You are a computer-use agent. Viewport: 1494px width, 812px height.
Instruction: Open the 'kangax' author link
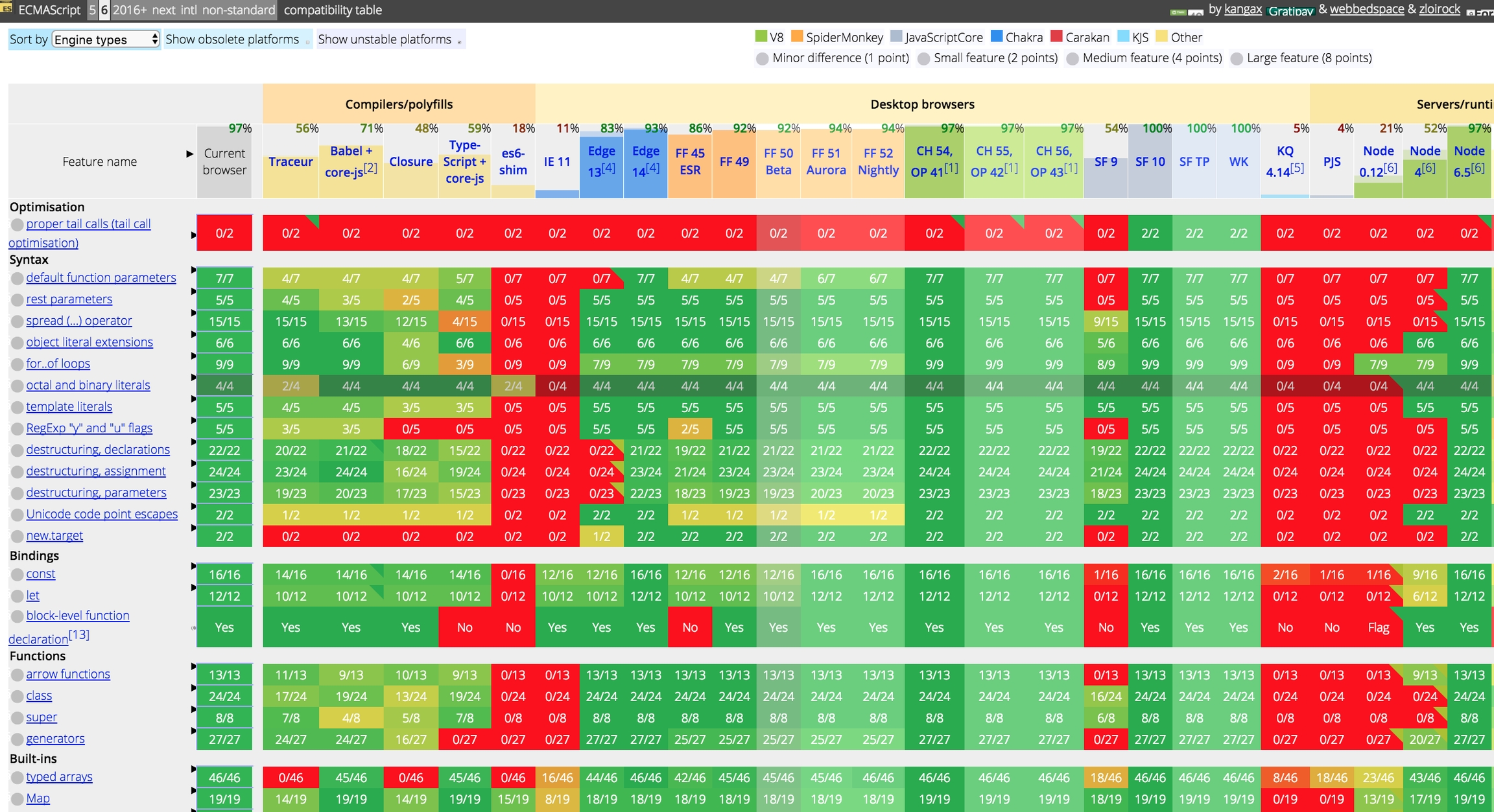pos(1242,9)
